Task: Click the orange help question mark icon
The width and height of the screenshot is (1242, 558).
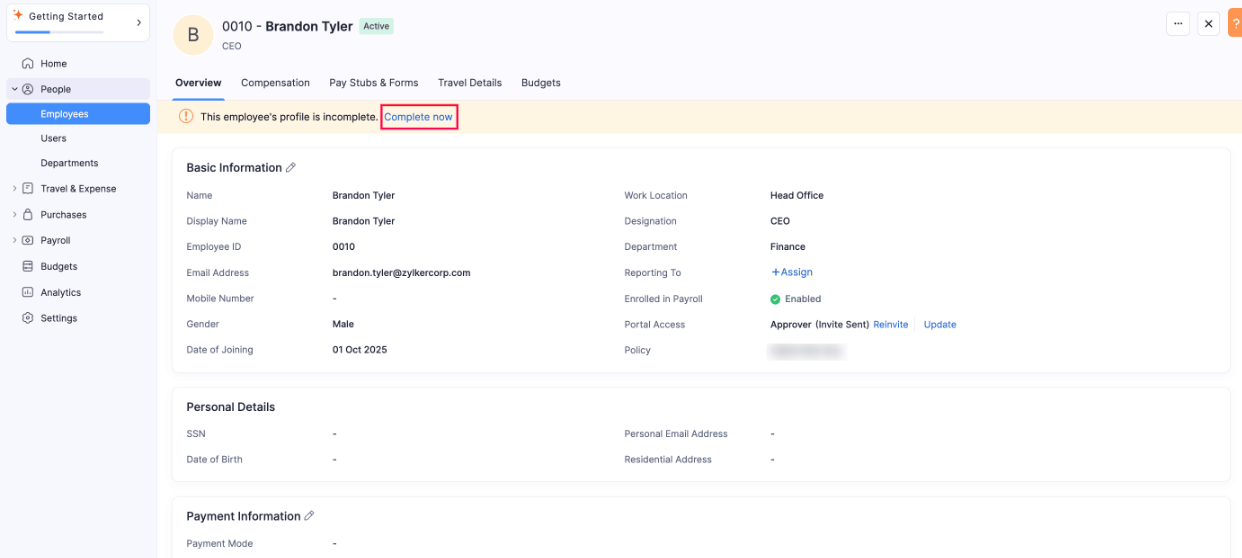Action: (1234, 24)
